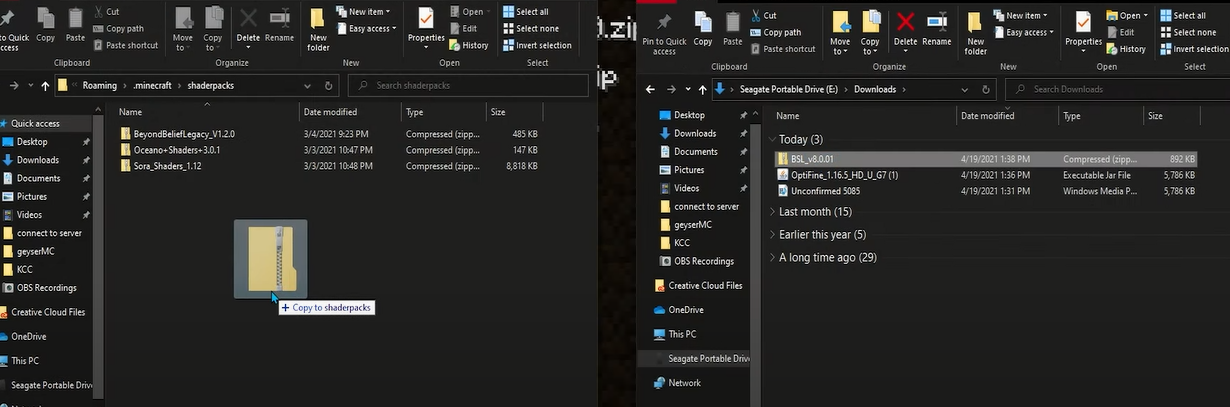Click Edit in the Downloads window ribbon
Screen dimensions: 1230x407
coord(1120,32)
